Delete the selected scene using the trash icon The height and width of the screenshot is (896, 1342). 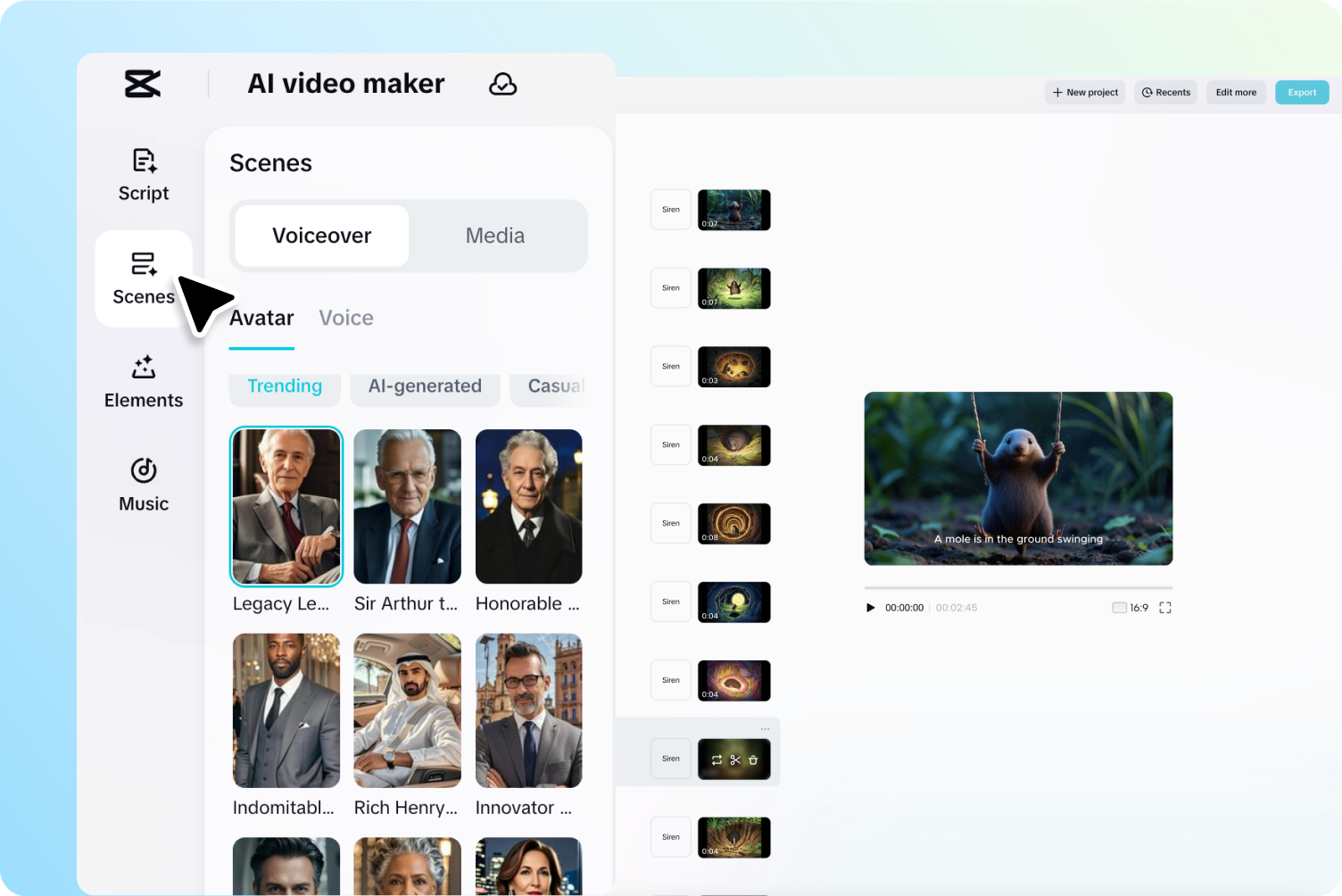coord(752,759)
